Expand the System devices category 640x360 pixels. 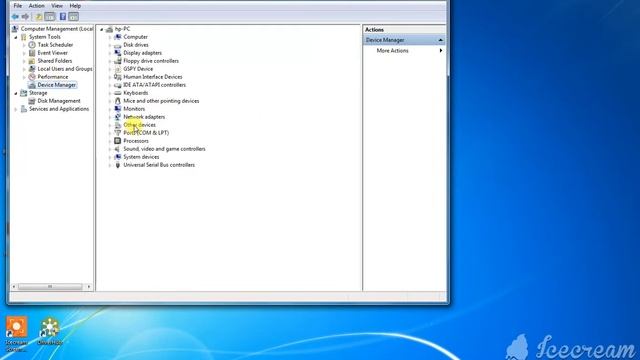point(110,157)
